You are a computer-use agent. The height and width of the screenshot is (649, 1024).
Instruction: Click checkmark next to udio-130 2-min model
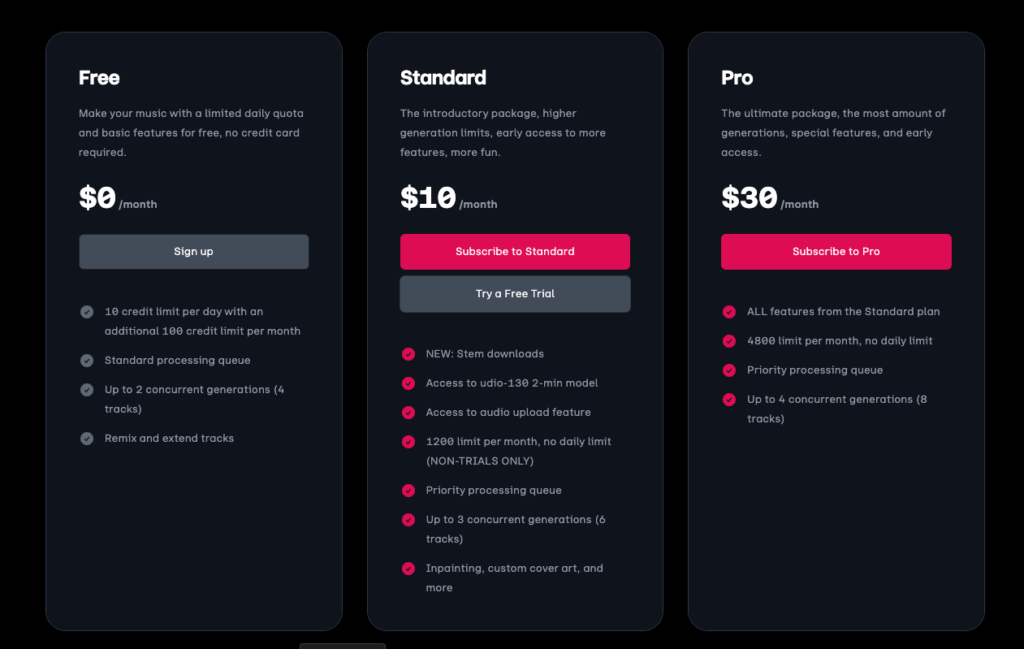point(408,383)
